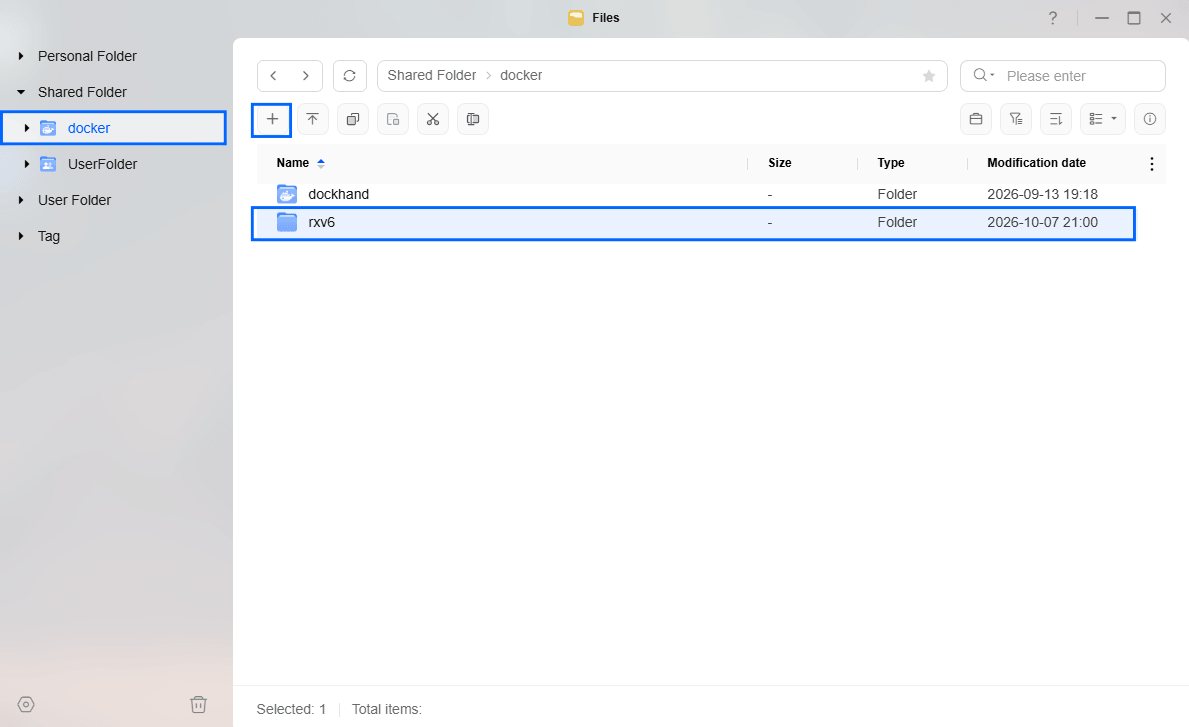
Task: Go forward with the right arrow
Action: click(306, 76)
